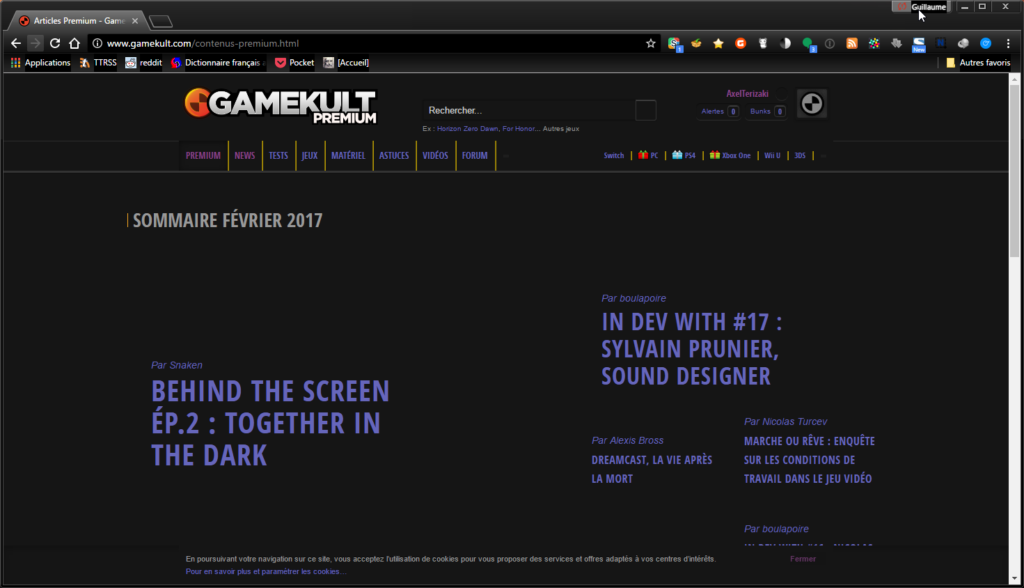
Task: Reload the Gamekult page
Action: click(55, 43)
